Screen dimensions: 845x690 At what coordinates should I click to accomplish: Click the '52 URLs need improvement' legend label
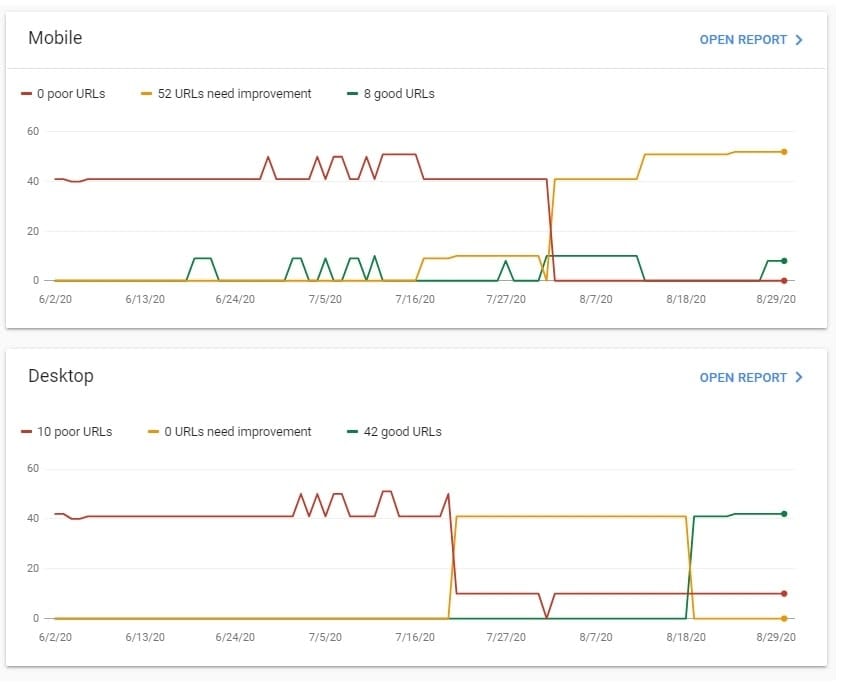point(234,94)
